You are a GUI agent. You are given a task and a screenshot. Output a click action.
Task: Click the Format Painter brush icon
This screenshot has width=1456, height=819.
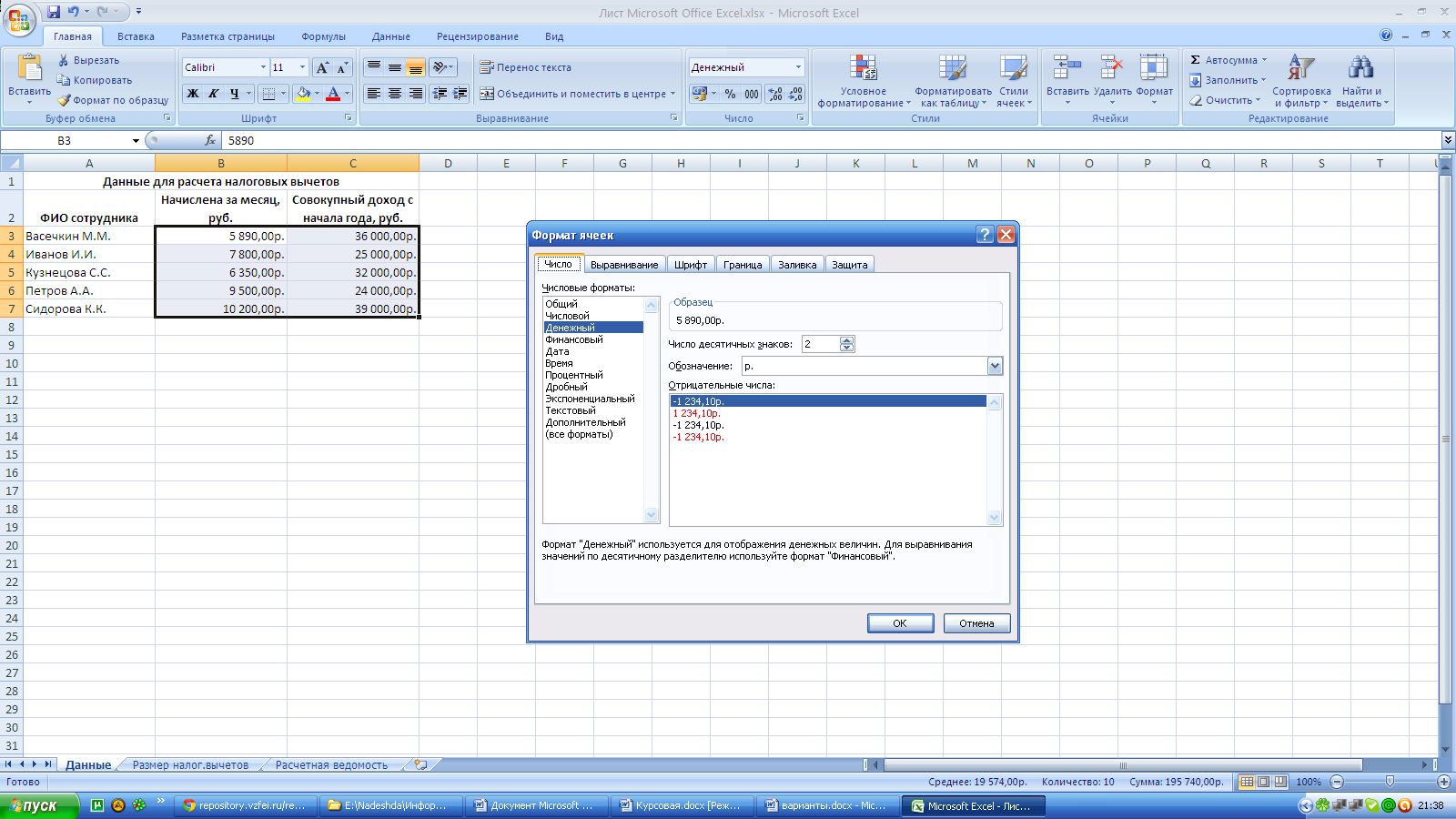click(x=64, y=100)
